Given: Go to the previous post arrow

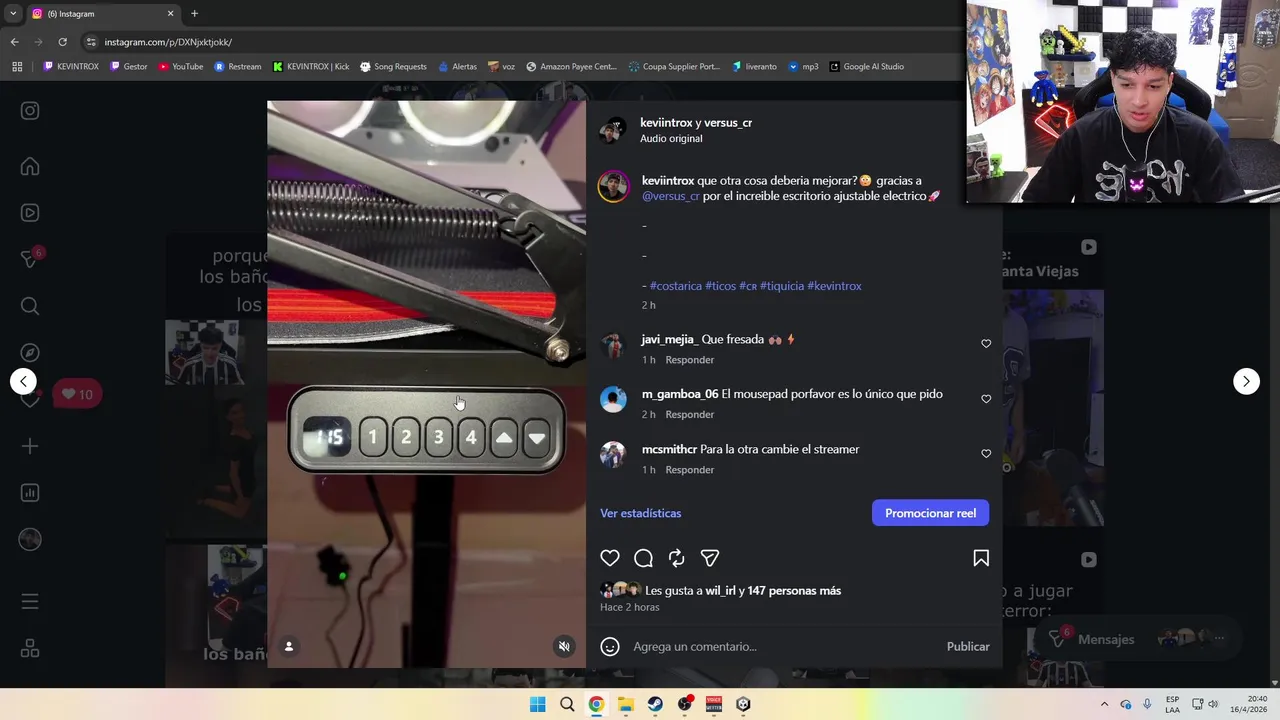Looking at the screenshot, I should coord(23,381).
